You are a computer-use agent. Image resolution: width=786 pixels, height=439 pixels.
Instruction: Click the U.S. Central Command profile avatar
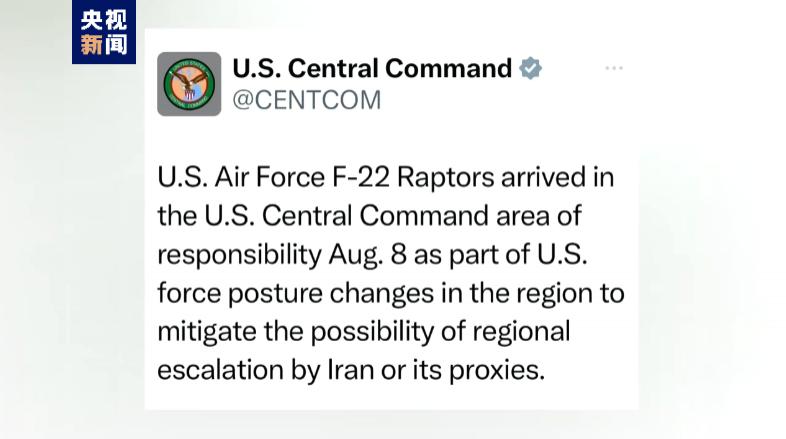tap(189, 84)
